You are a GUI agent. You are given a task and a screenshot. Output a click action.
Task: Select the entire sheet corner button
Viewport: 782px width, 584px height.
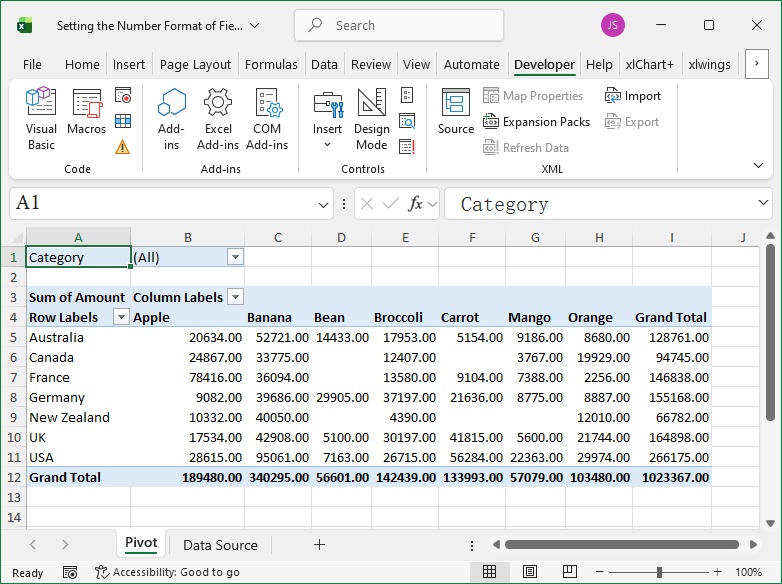15,237
